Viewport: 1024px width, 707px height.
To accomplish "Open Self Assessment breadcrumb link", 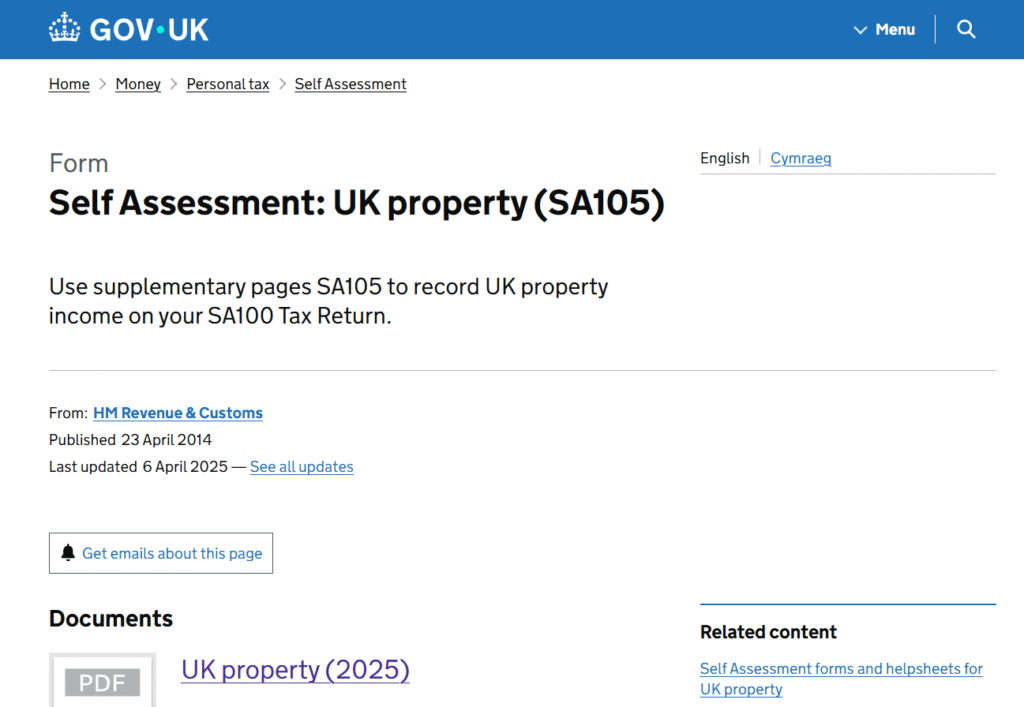I will [x=350, y=84].
